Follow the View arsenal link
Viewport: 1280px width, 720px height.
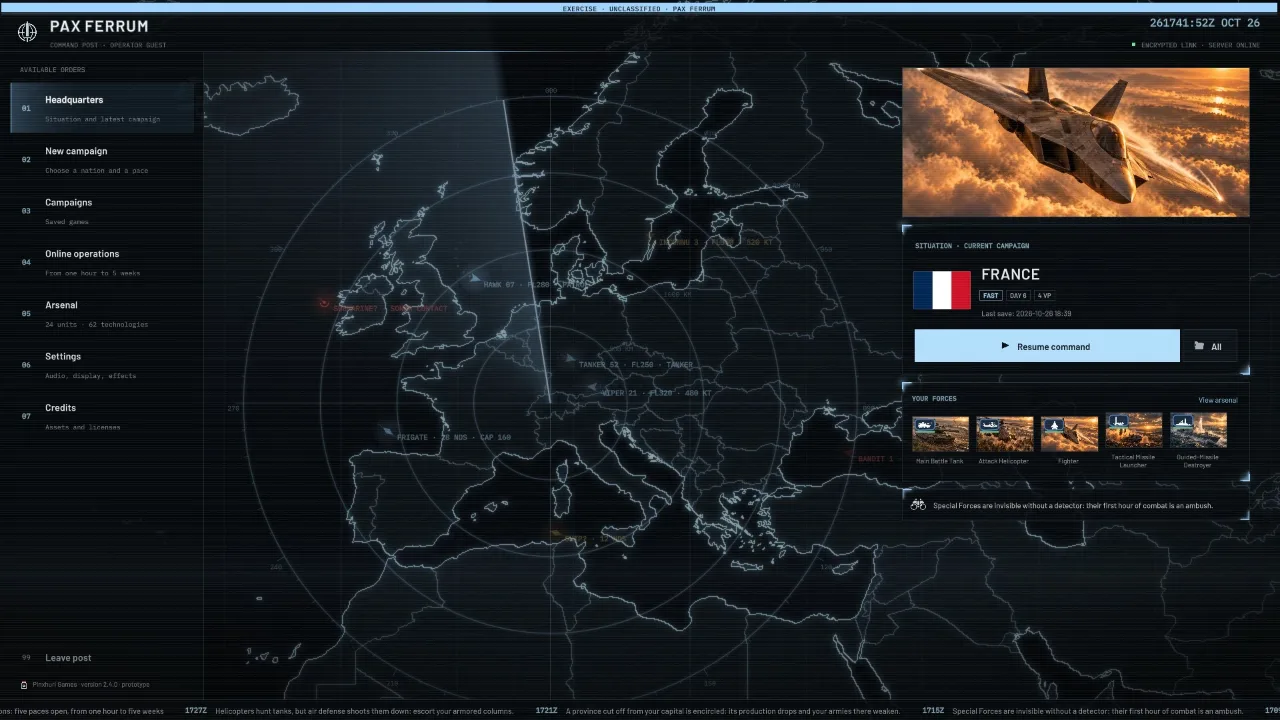[1217, 400]
